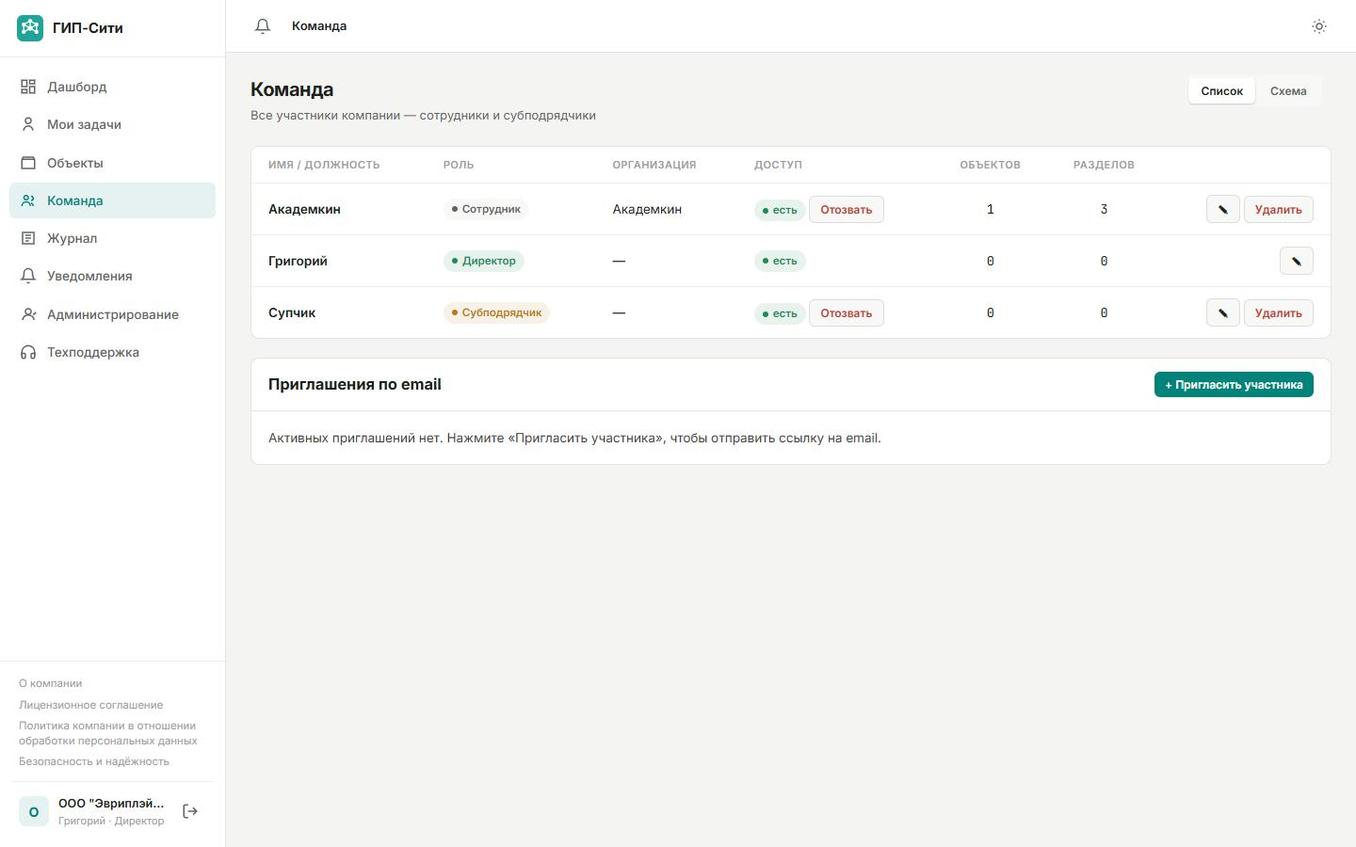Click the Активных приглашений нет message
This screenshot has width=1356, height=847.
pyautogui.click(x=575, y=438)
